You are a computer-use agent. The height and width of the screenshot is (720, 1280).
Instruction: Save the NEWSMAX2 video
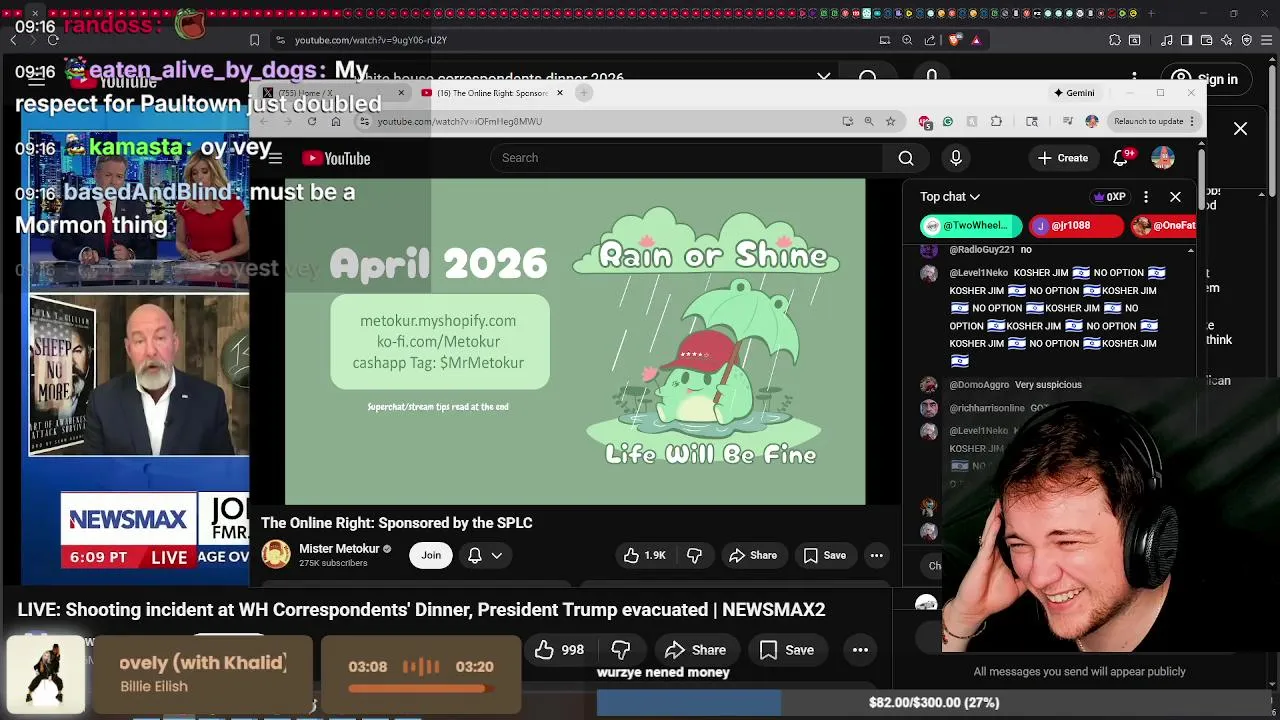click(787, 650)
